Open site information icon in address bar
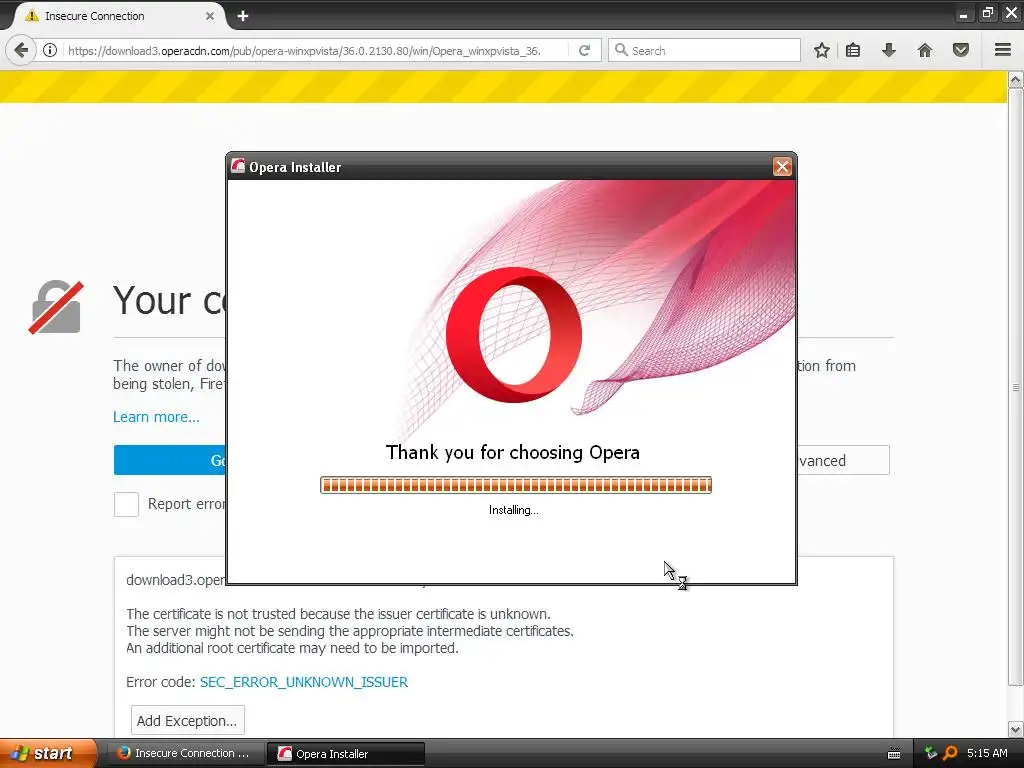This screenshot has height=768, width=1024. [x=50, y=50]
